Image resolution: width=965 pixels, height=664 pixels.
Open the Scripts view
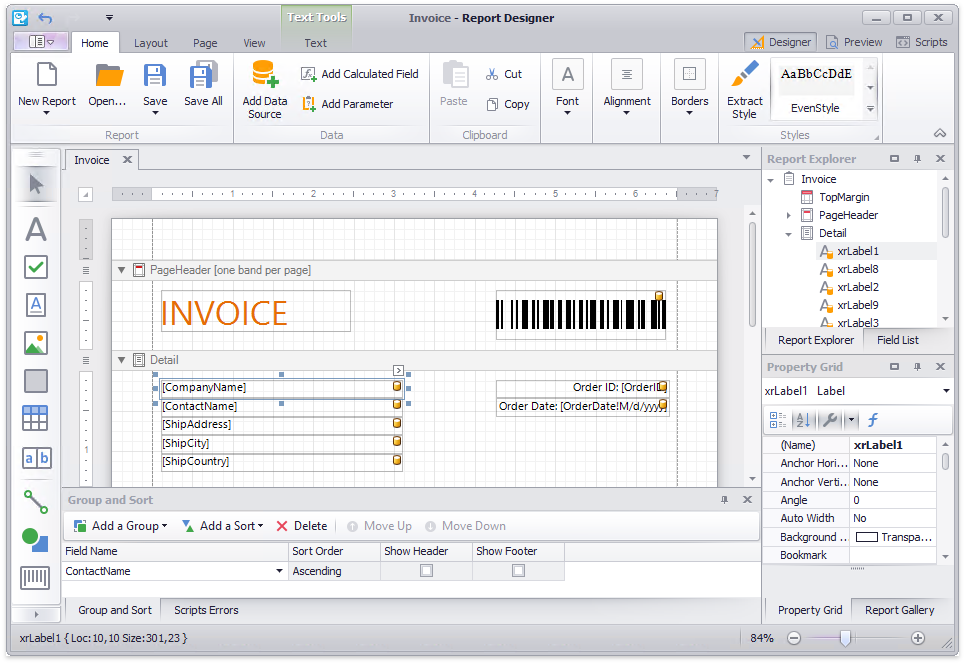click(921, 42)
